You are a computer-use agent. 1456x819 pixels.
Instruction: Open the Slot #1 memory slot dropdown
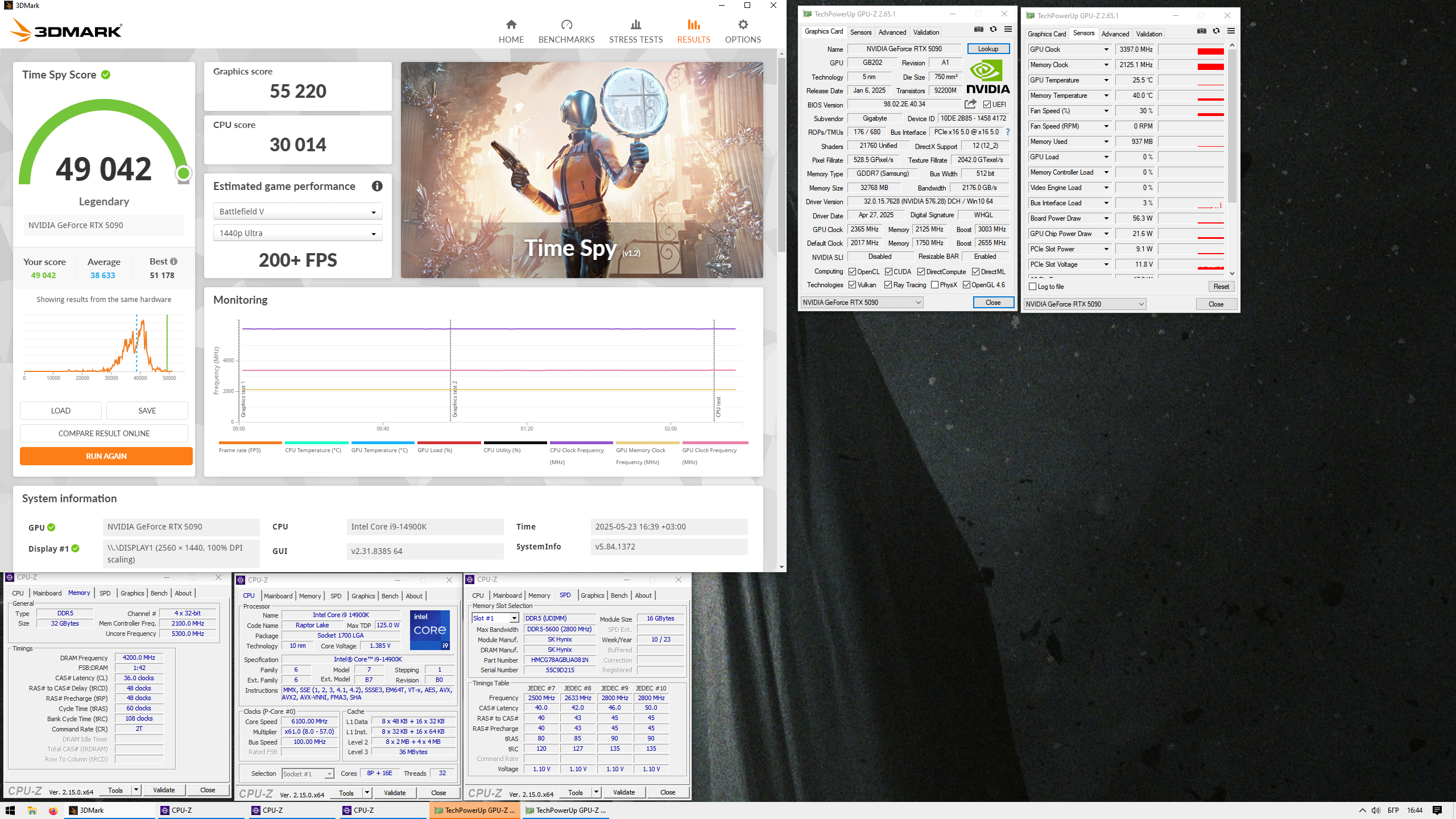(x=495, y=618)
